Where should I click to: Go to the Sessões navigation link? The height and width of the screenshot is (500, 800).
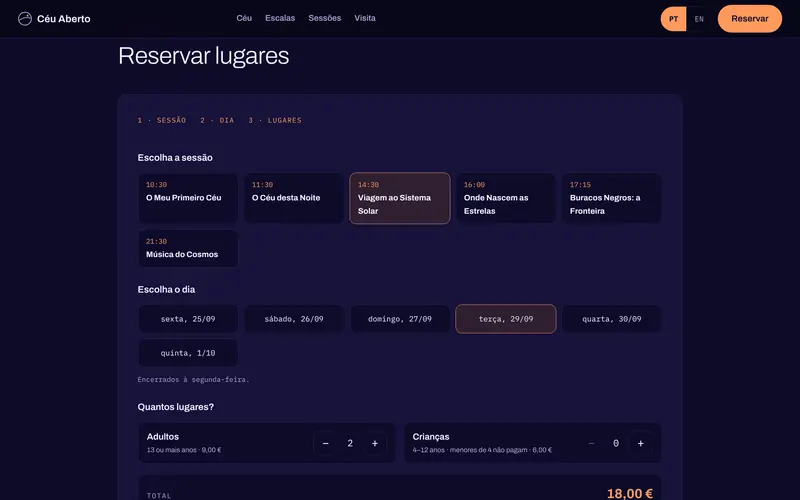324,18
